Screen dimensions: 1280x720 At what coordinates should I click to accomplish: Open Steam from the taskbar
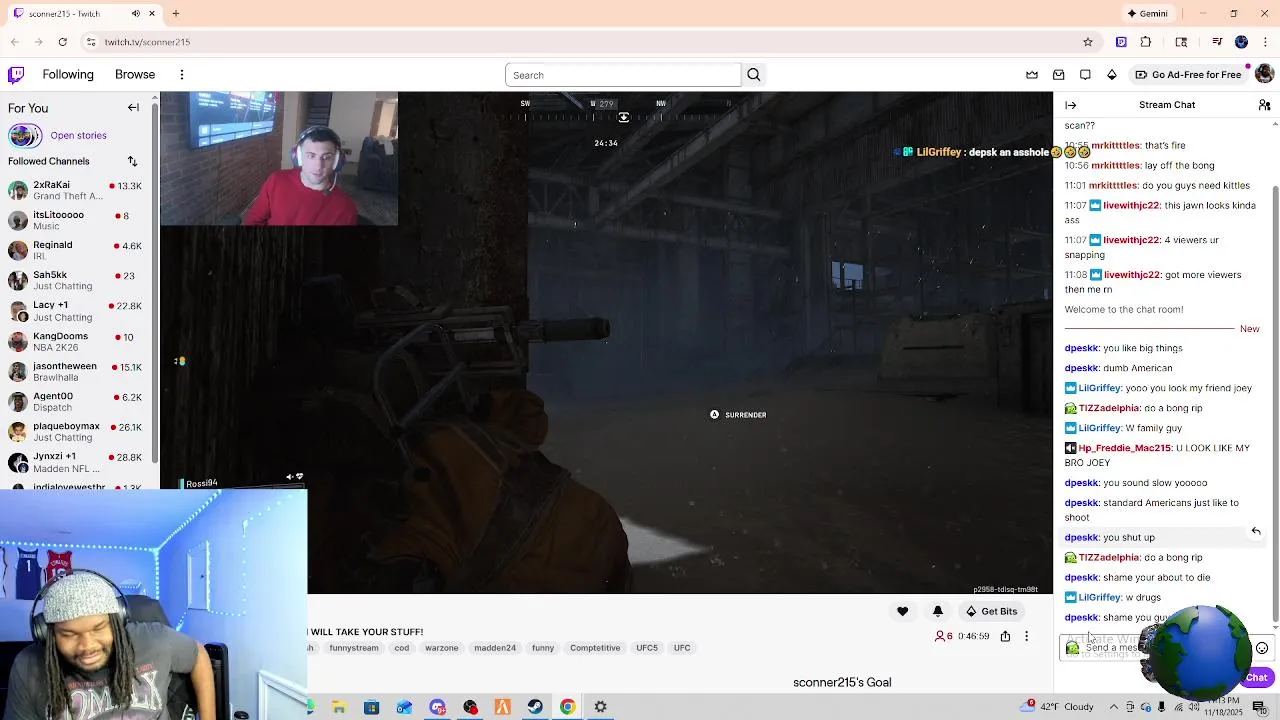(535, 707)
